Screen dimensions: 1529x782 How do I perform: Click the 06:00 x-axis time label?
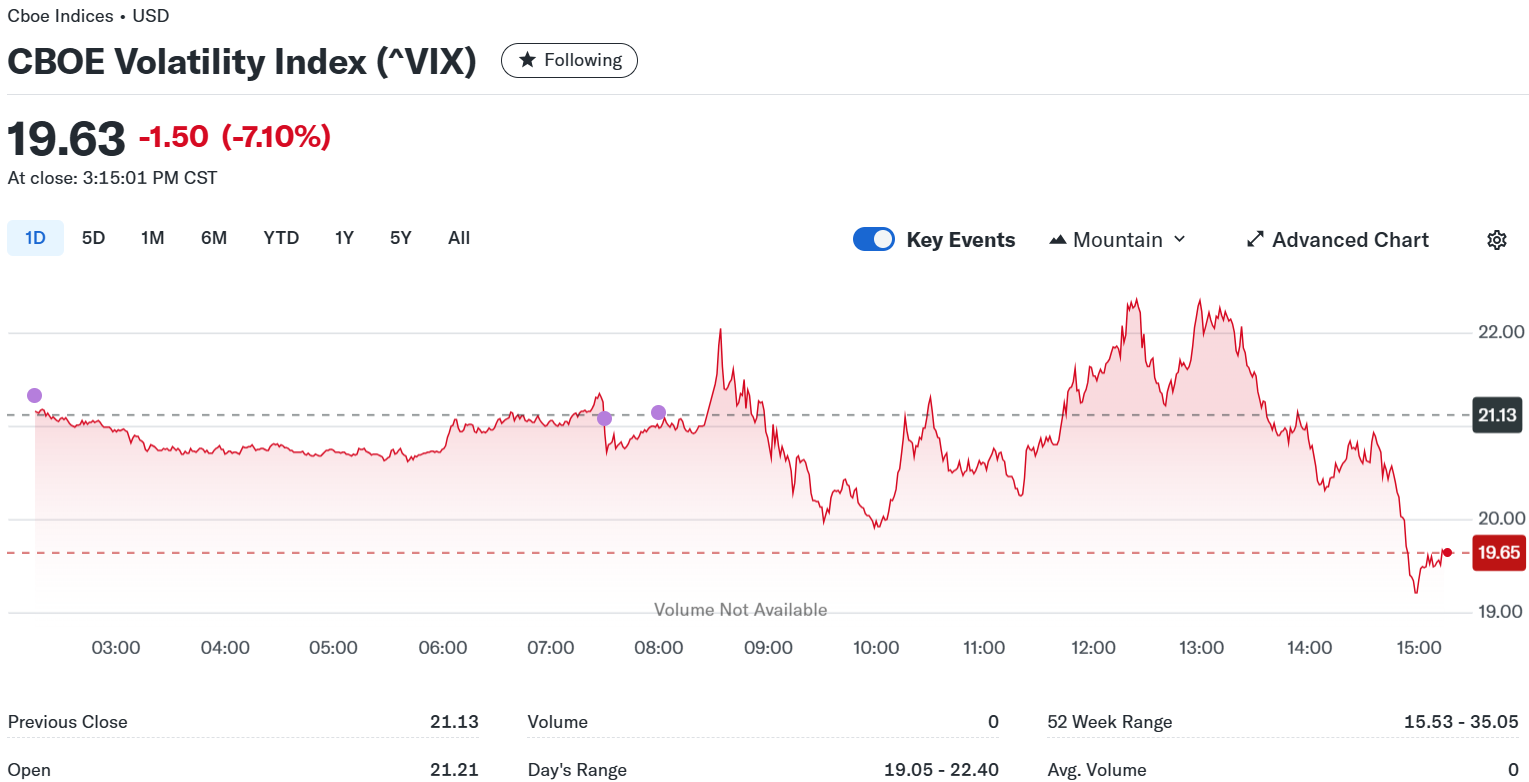(x=442, y=648)
